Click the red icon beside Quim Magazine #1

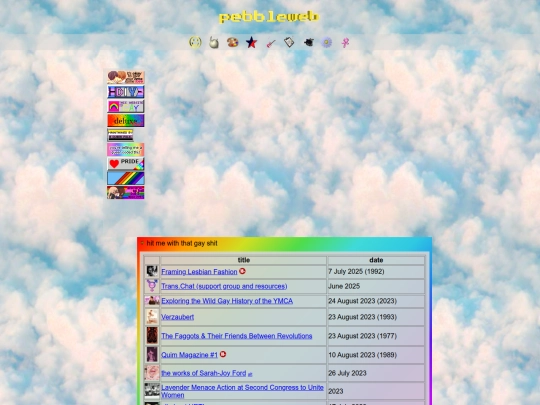(223, 354)
